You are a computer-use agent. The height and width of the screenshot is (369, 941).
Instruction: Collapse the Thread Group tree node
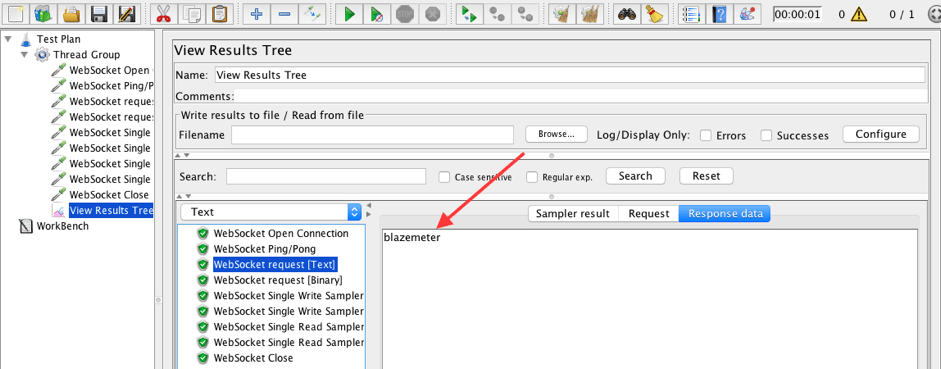pos(25,55)
